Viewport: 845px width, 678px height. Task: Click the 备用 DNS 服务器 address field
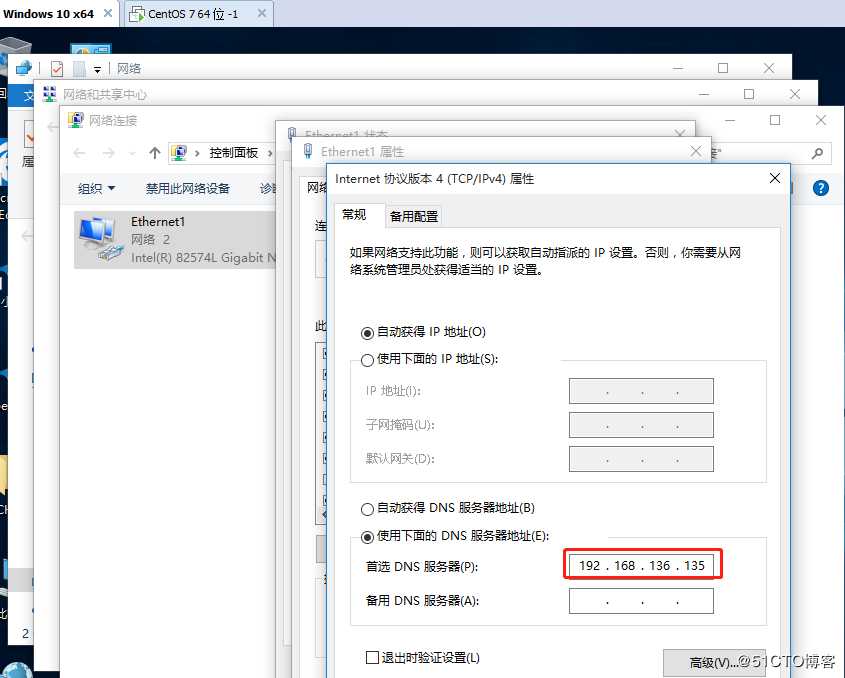click(641, 601)
